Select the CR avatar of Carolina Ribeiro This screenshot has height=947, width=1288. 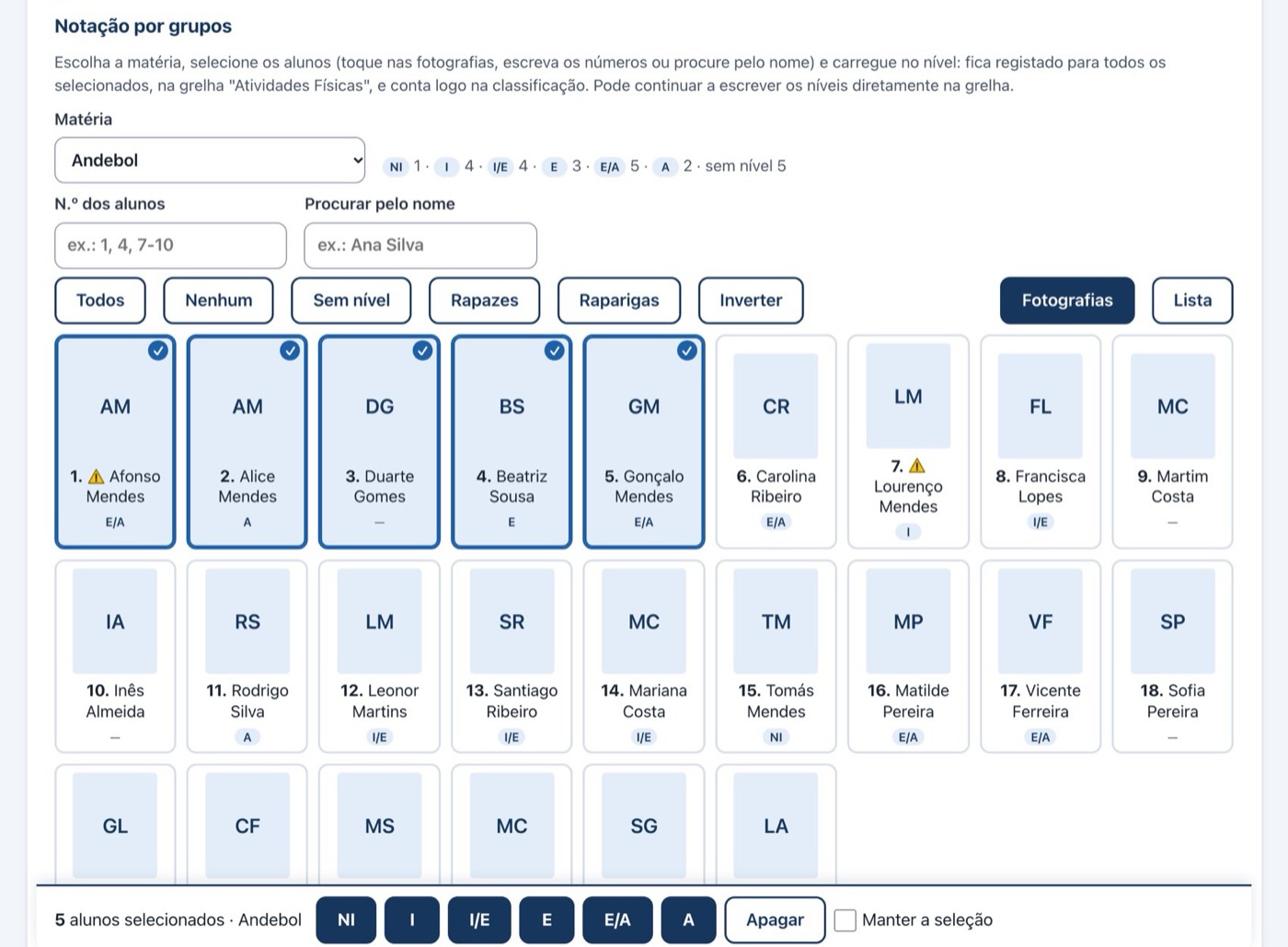(776, 406)
